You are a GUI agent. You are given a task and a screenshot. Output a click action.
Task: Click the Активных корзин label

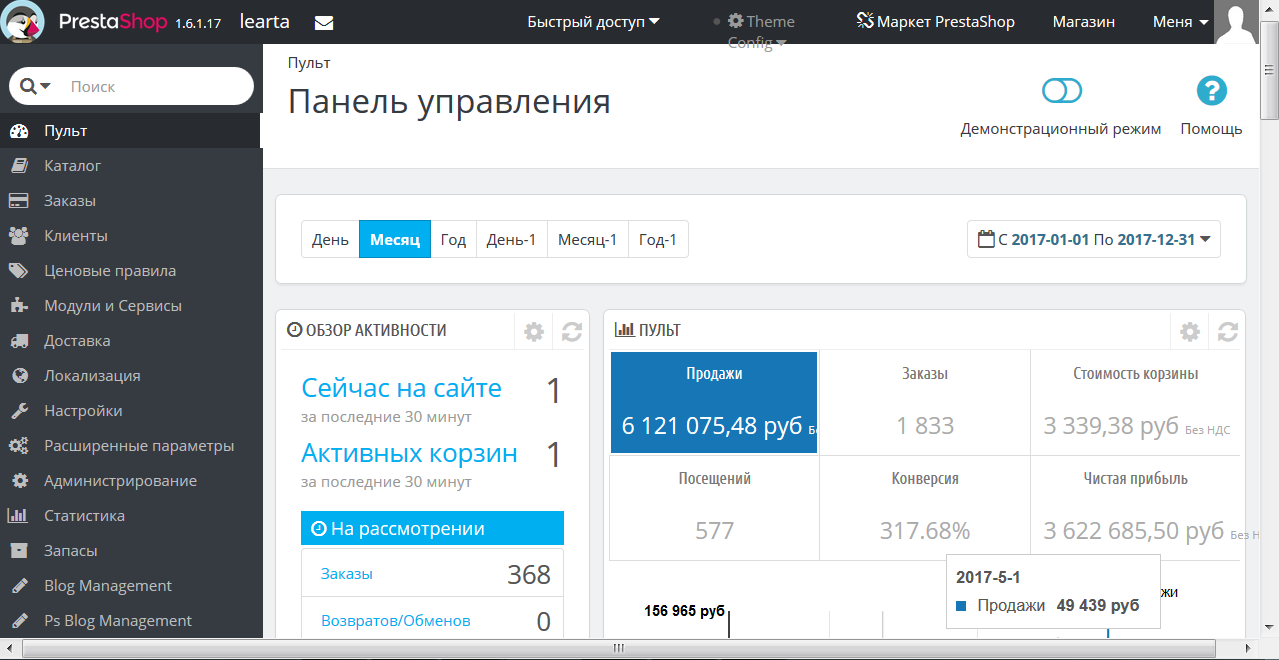point(409,453)
